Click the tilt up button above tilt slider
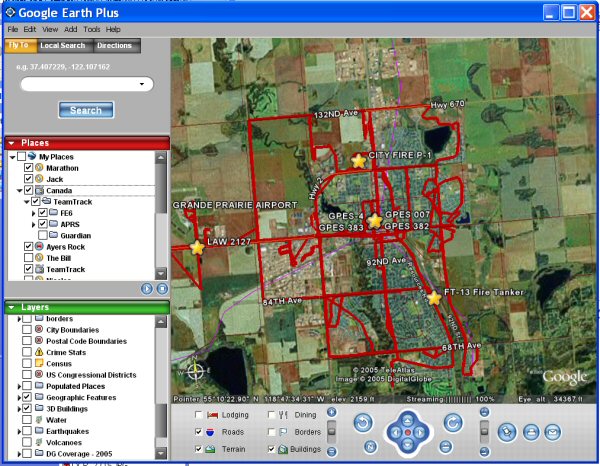The height and width of the screenshot is (466, 600). click(x=484, y=412)
